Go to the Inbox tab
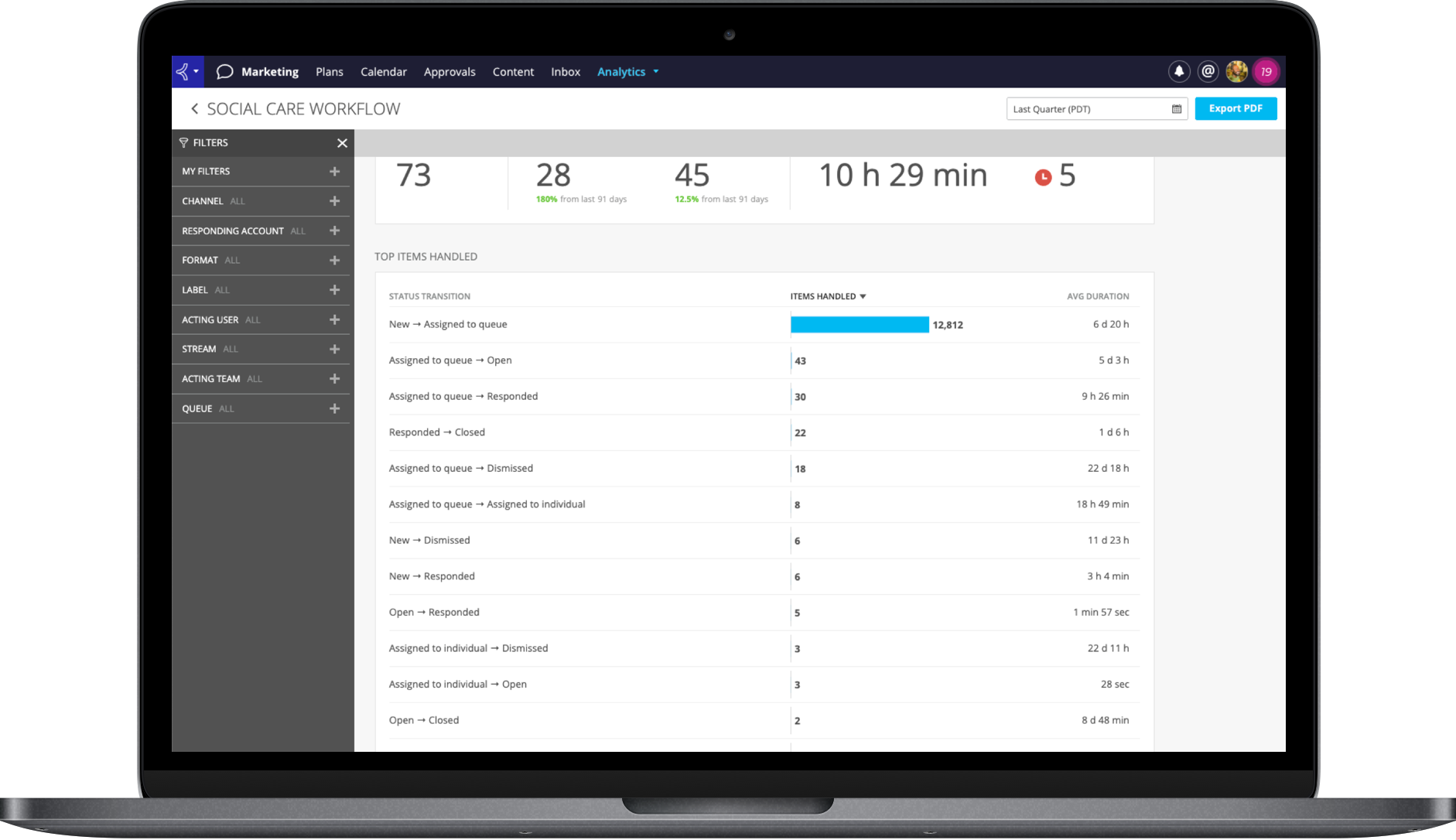Image resolution: width=1456 pixels, height=840 pixels. pos(565,72)
